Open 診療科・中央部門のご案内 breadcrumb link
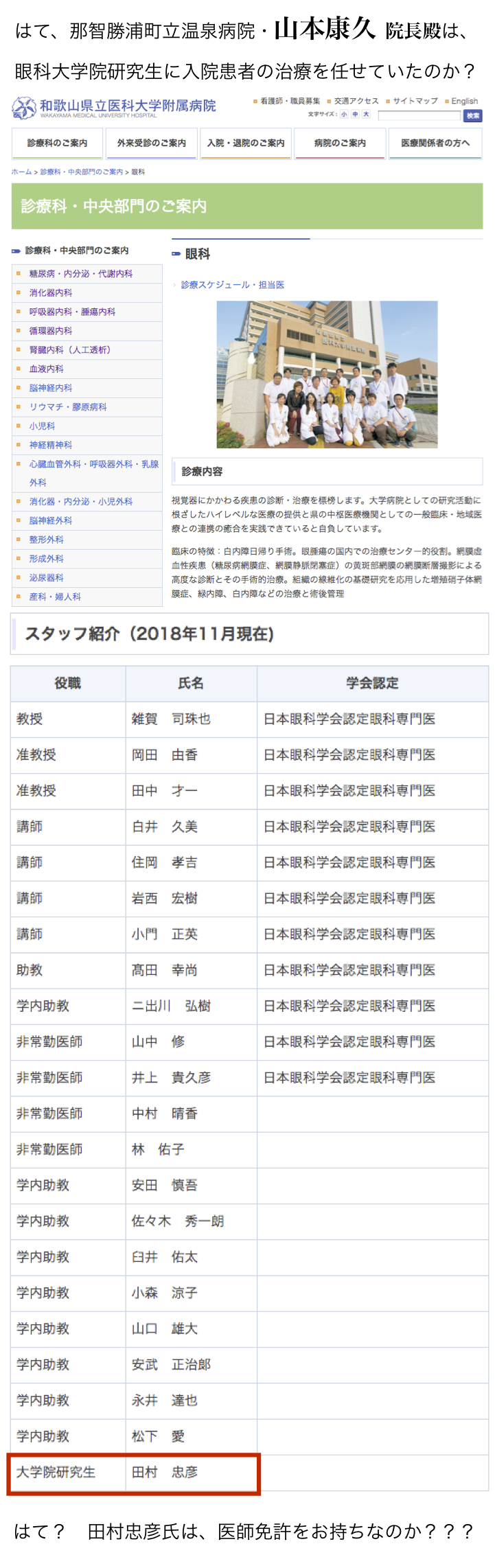 81,172
